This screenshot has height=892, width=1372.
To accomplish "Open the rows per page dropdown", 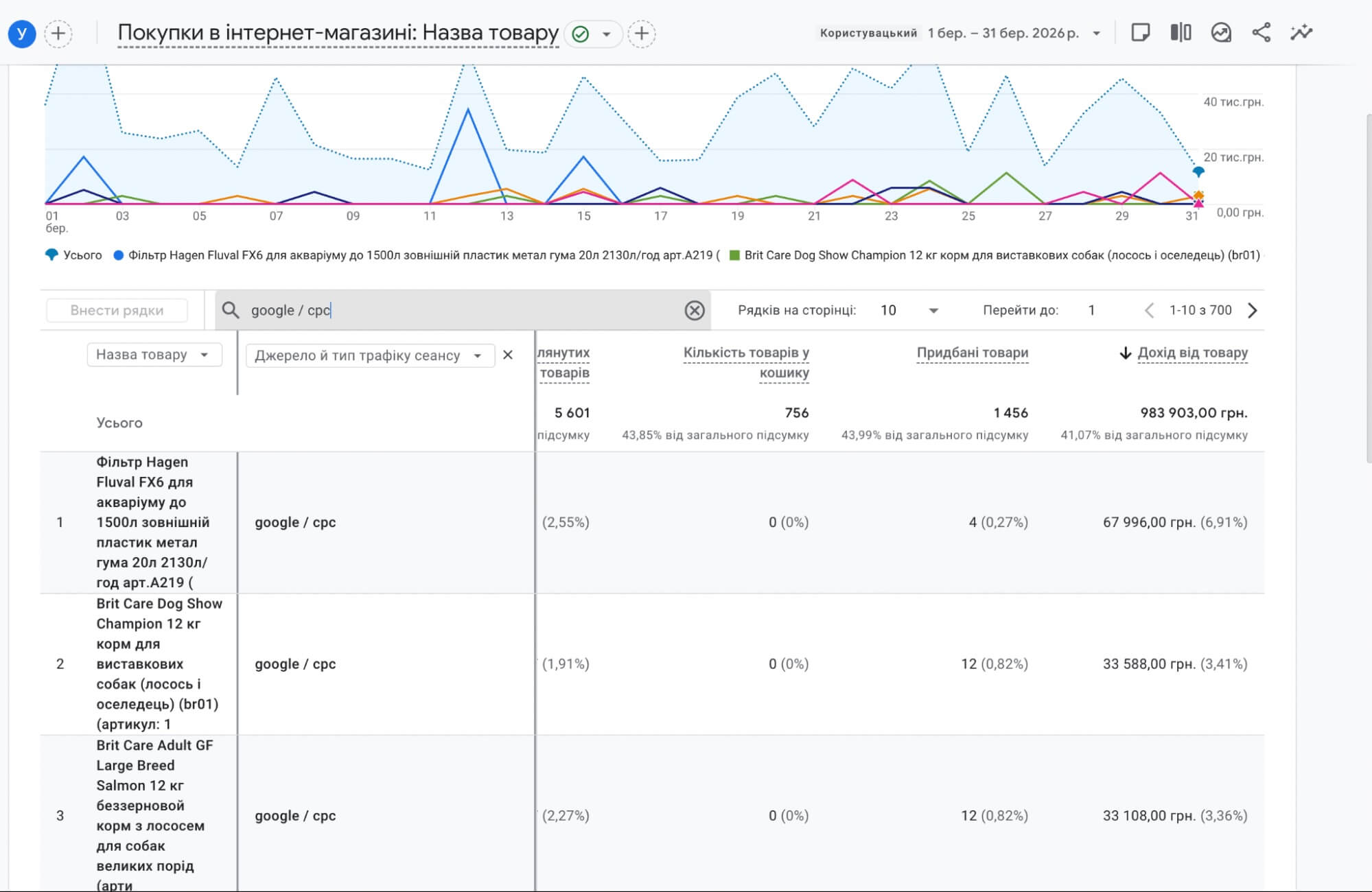I will coord(909,310).
